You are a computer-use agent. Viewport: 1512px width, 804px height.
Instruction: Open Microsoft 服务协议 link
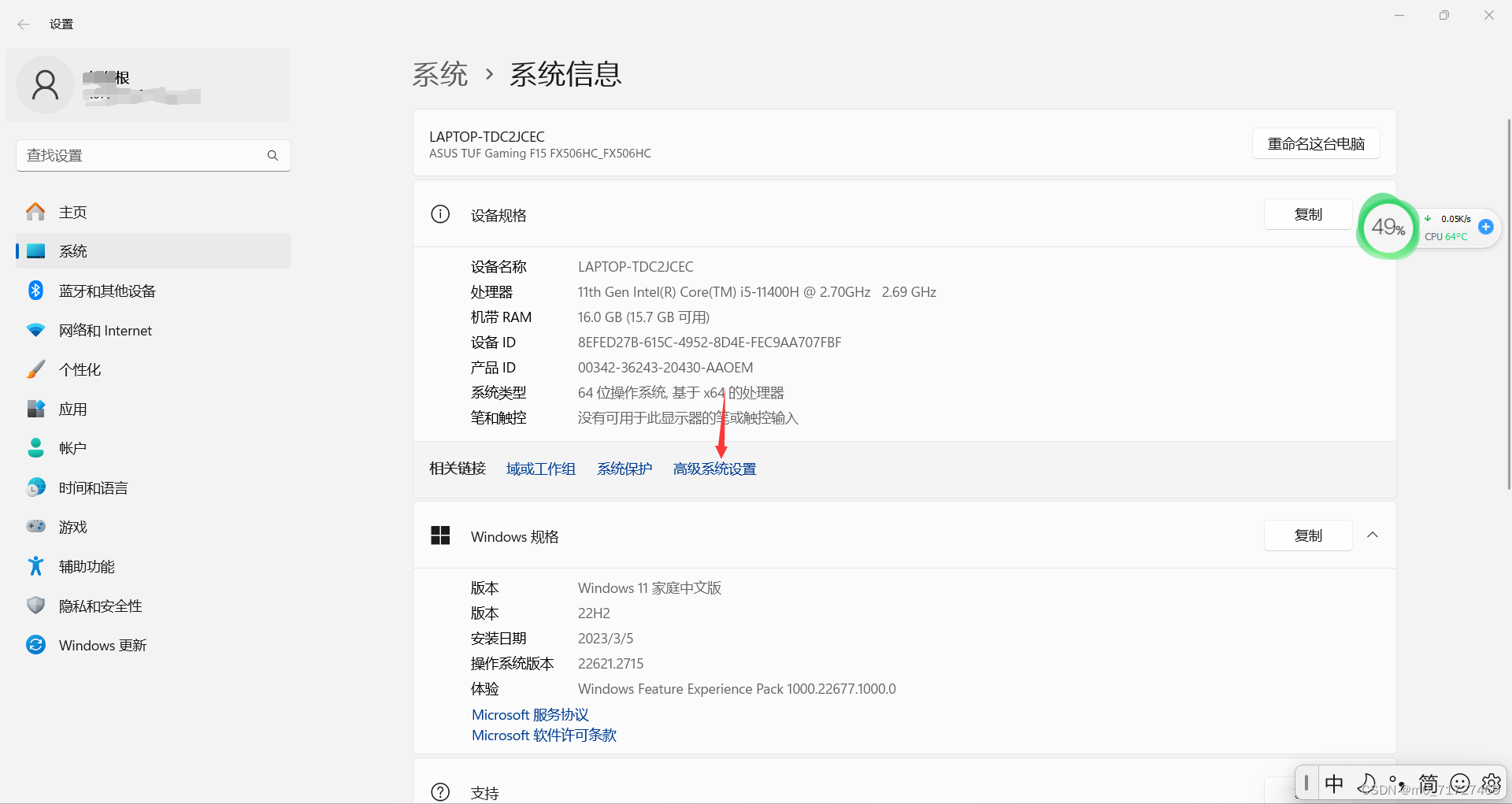point(530,714)
